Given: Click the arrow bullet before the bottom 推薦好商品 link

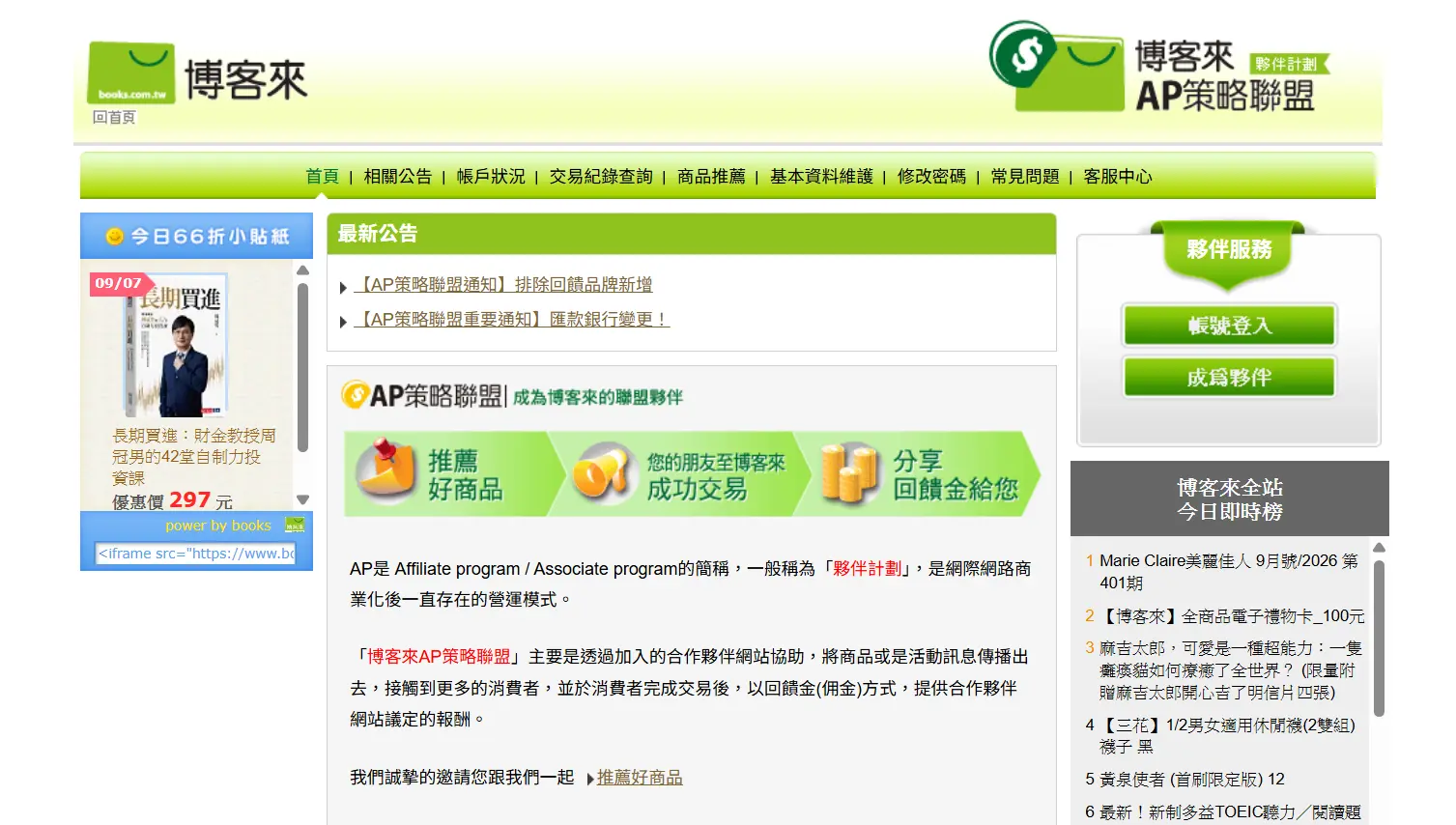Looking at the screenshot, I should click(590, 780).
